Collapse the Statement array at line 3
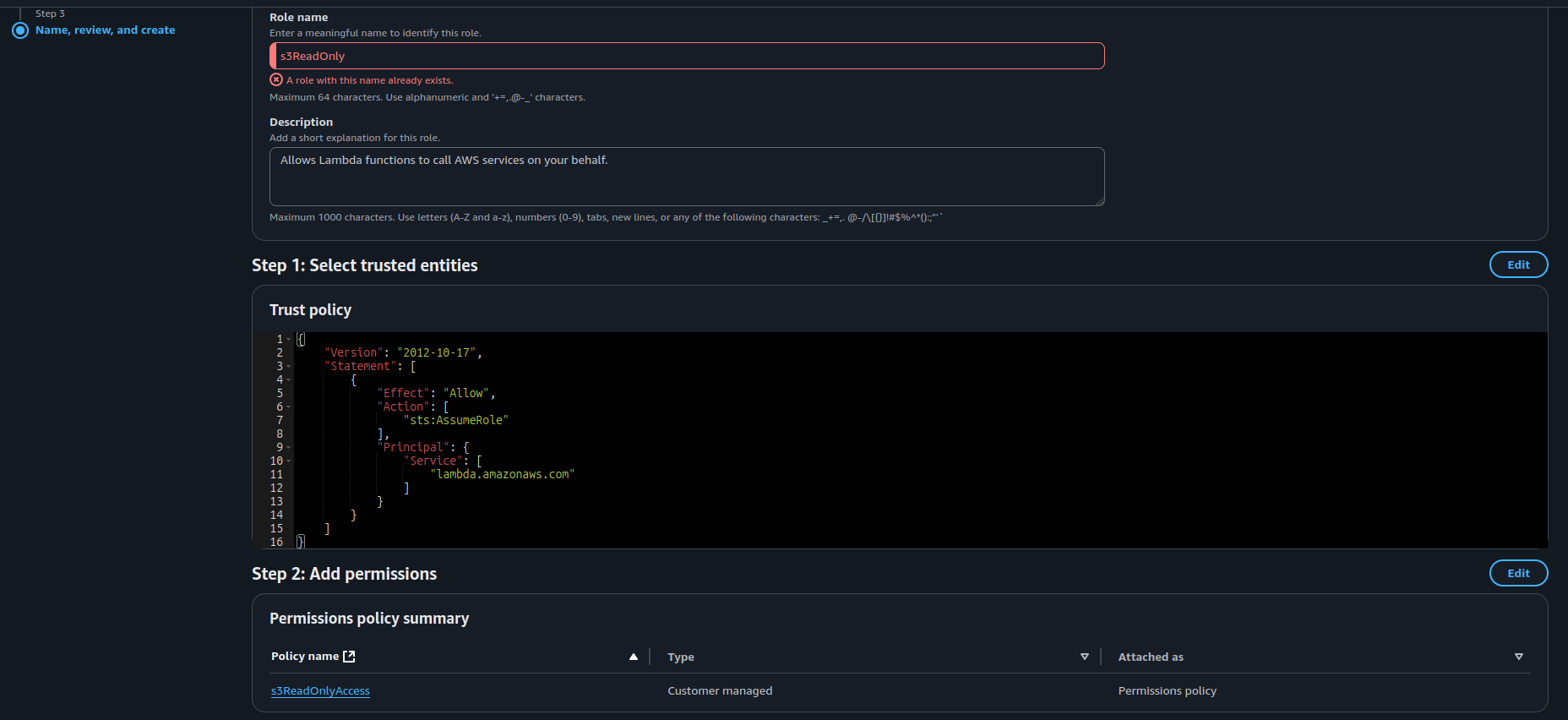 [x=289, y=367]
